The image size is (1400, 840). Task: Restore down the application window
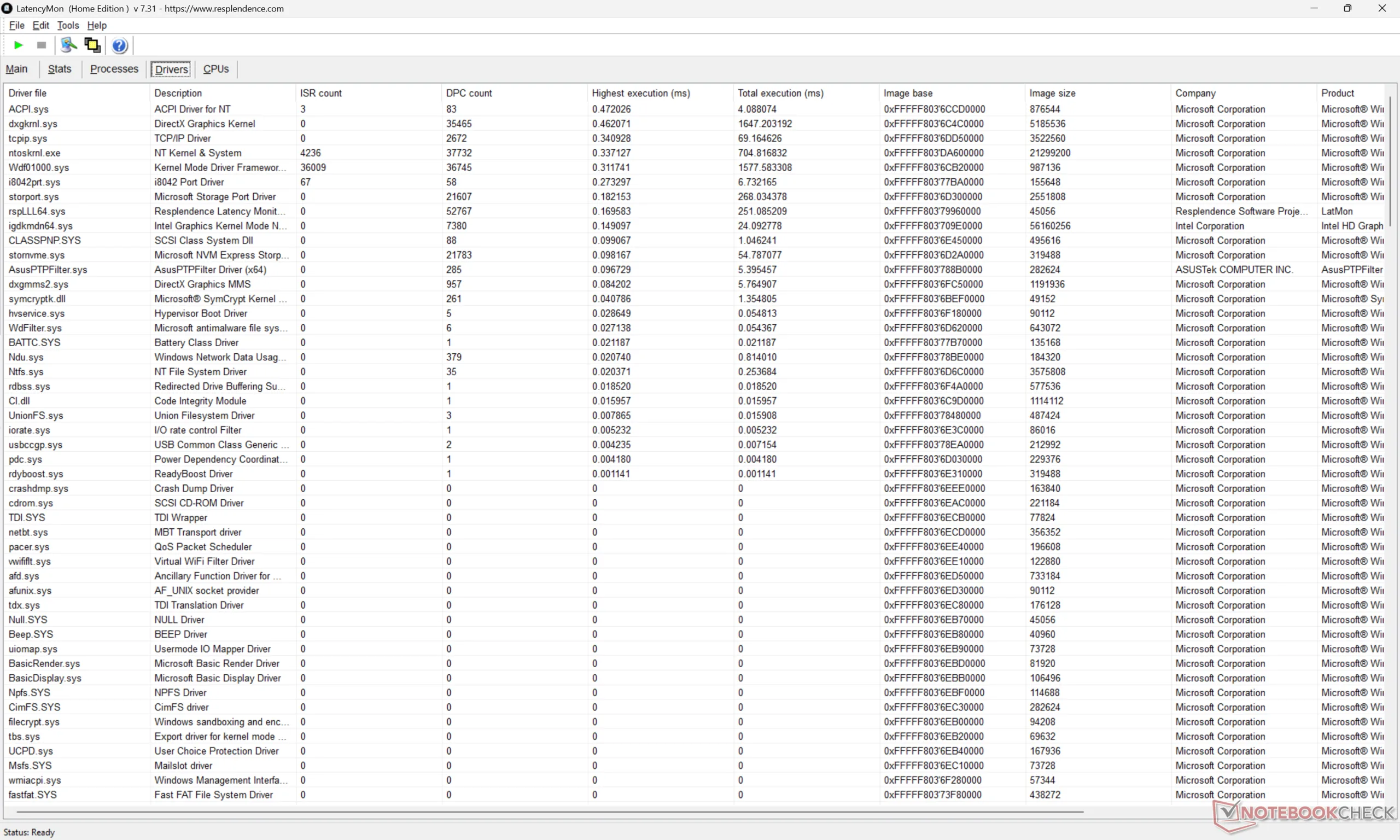[x=1347, y=8]
